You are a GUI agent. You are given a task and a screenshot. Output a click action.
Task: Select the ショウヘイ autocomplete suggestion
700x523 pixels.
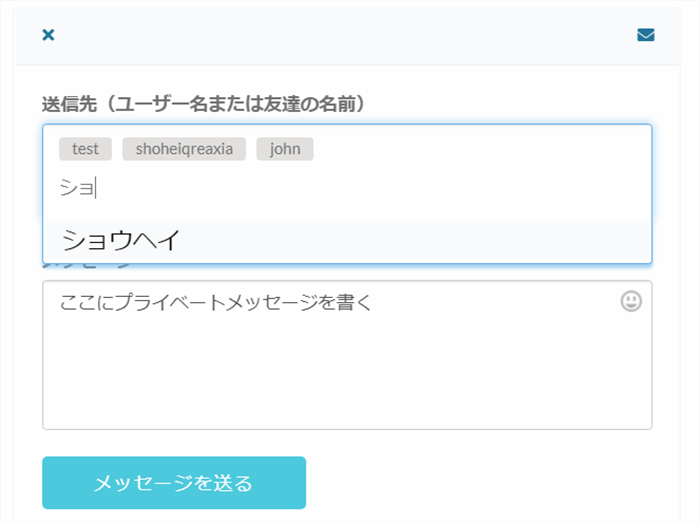pyautogui.click(x=347, y=241)
